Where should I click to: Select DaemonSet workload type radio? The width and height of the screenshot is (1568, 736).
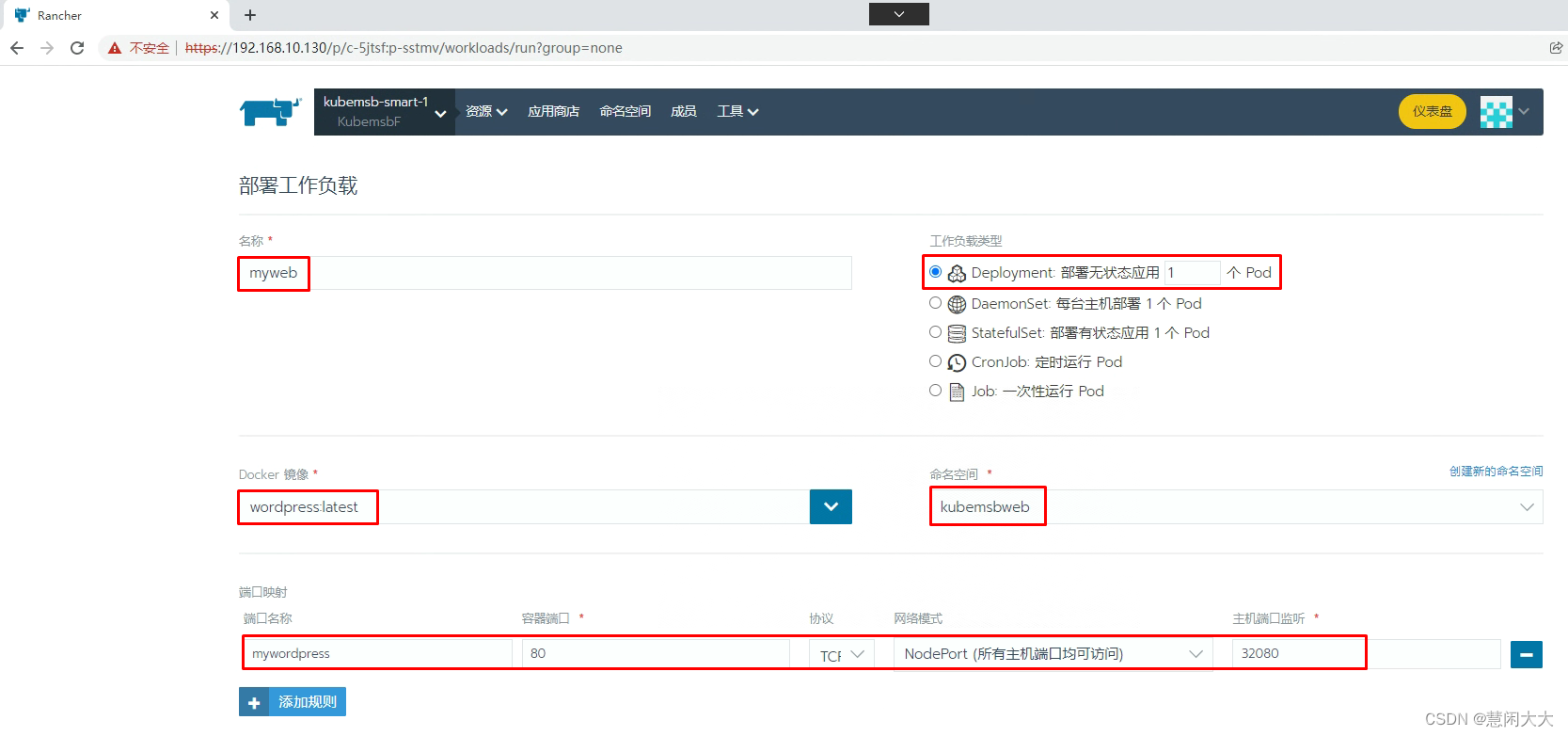[935, 303]
